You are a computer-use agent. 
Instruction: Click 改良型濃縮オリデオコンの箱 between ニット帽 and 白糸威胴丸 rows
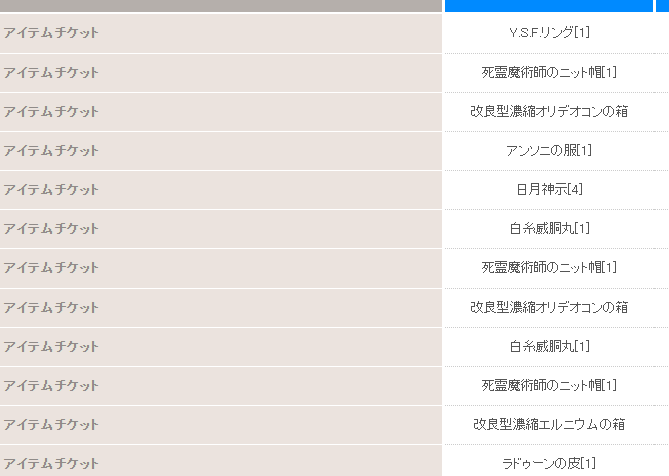pyautogui.click(x=549, y=307)
